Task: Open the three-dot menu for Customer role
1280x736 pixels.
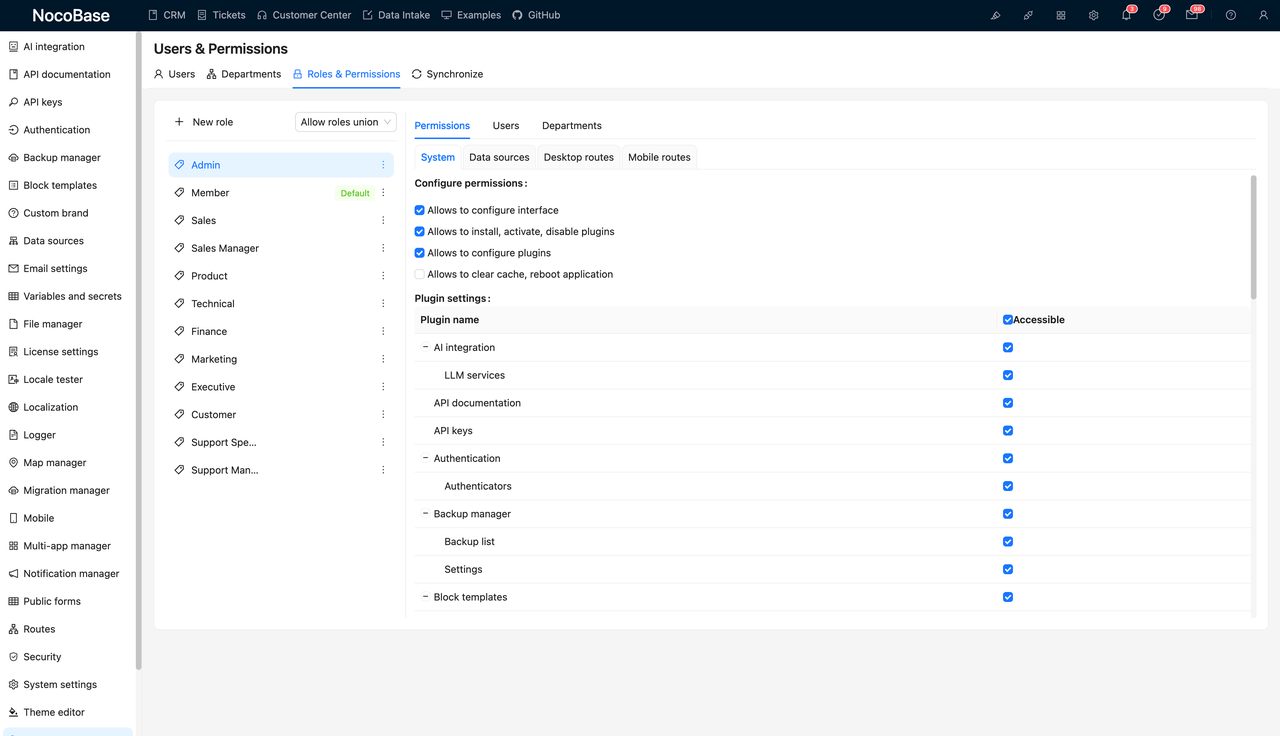Action: click(383, 414)
